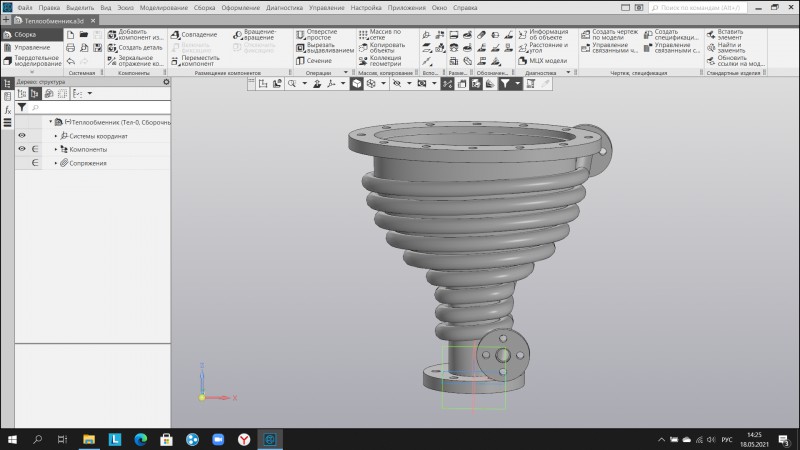Open Найти и заменить tool
The width and height of the screenshot is (800, 450).
click(x=726, y=47)
